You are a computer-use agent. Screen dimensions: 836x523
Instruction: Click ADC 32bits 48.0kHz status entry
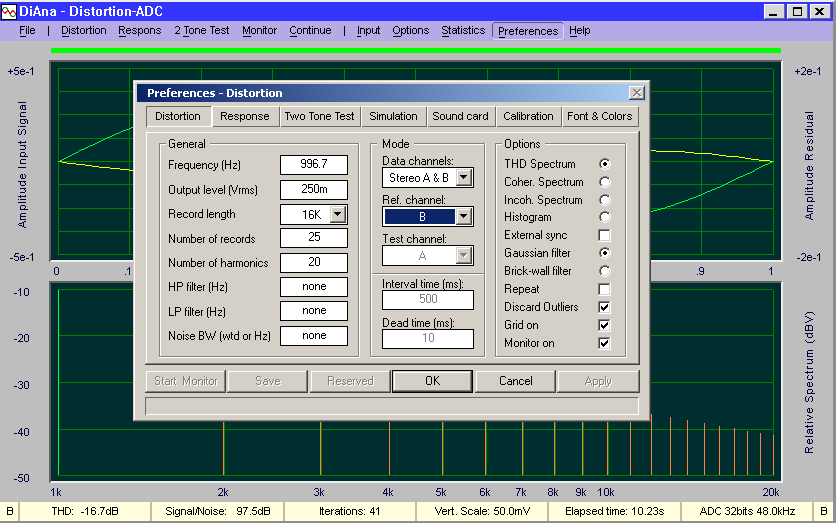coord(747,511)
